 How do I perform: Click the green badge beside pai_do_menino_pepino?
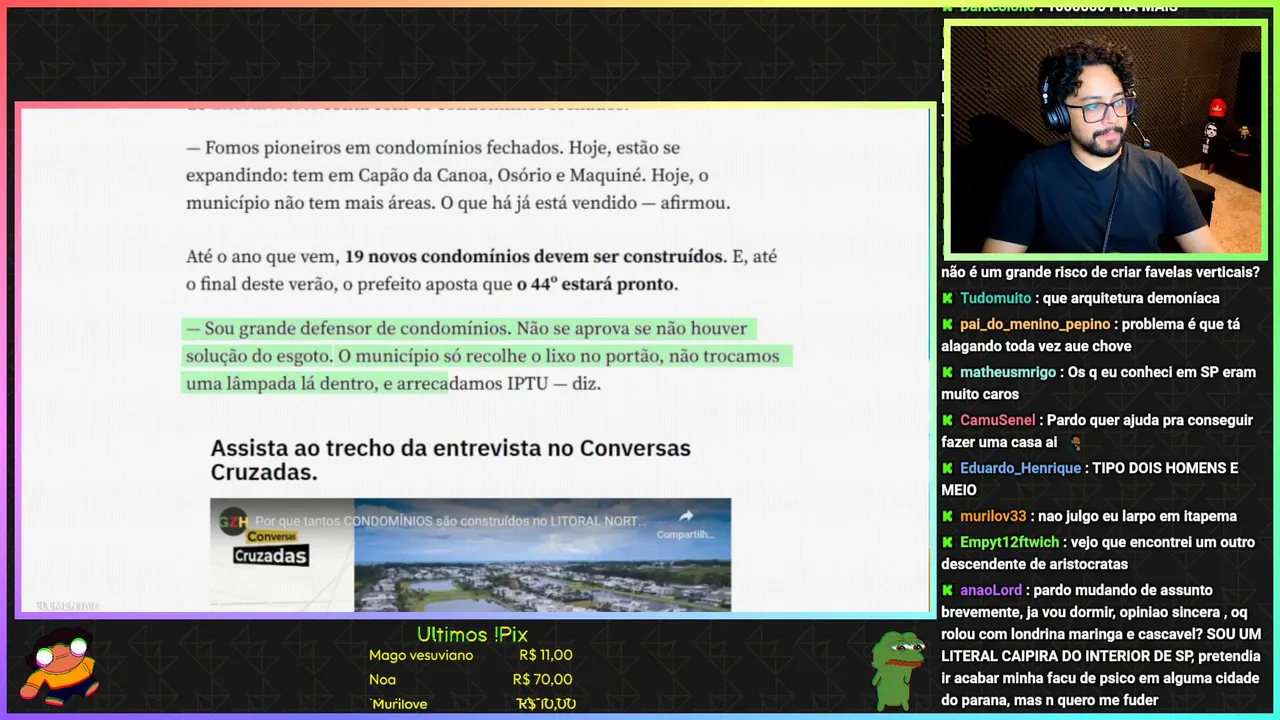click(947, 324)
